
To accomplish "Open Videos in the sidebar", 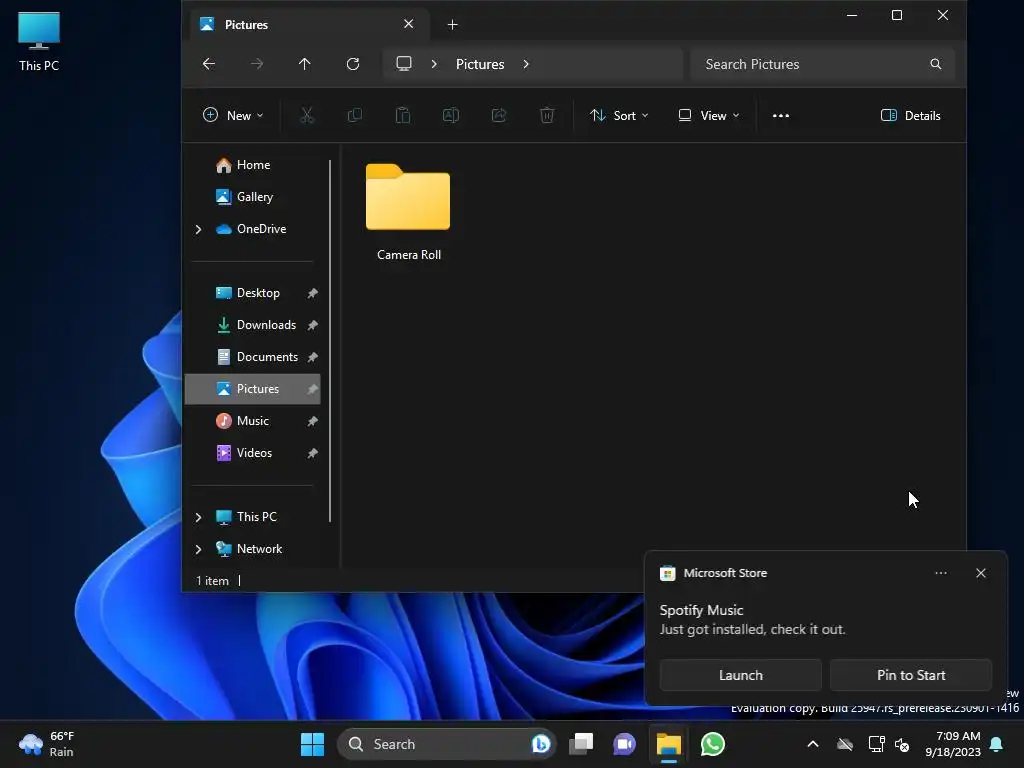I will pyautogui.click(x=252, y=453).
